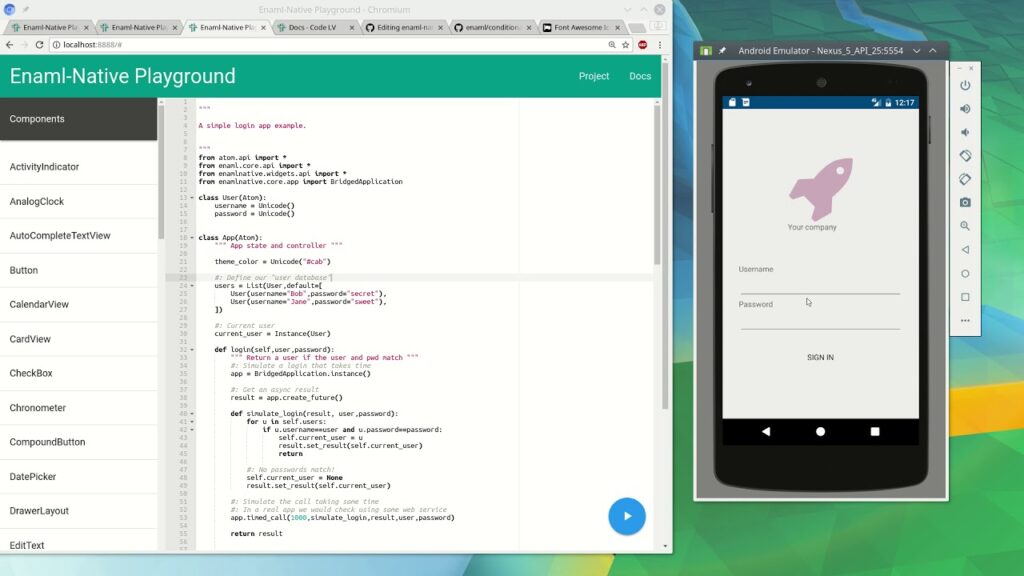The image size is (1024, 576).
Task: Collapse the class App fold arrow
Action: click(192, 238)
